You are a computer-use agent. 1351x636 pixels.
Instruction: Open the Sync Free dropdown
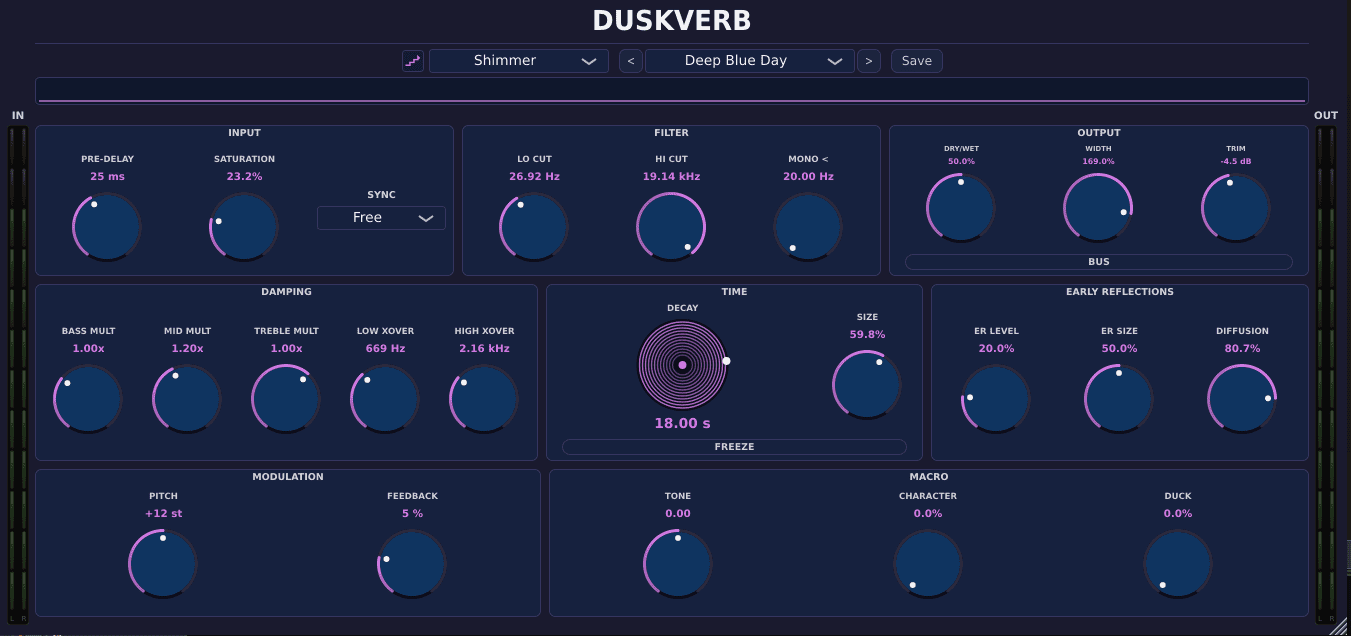pyautogui.click(x=381, y=218)
